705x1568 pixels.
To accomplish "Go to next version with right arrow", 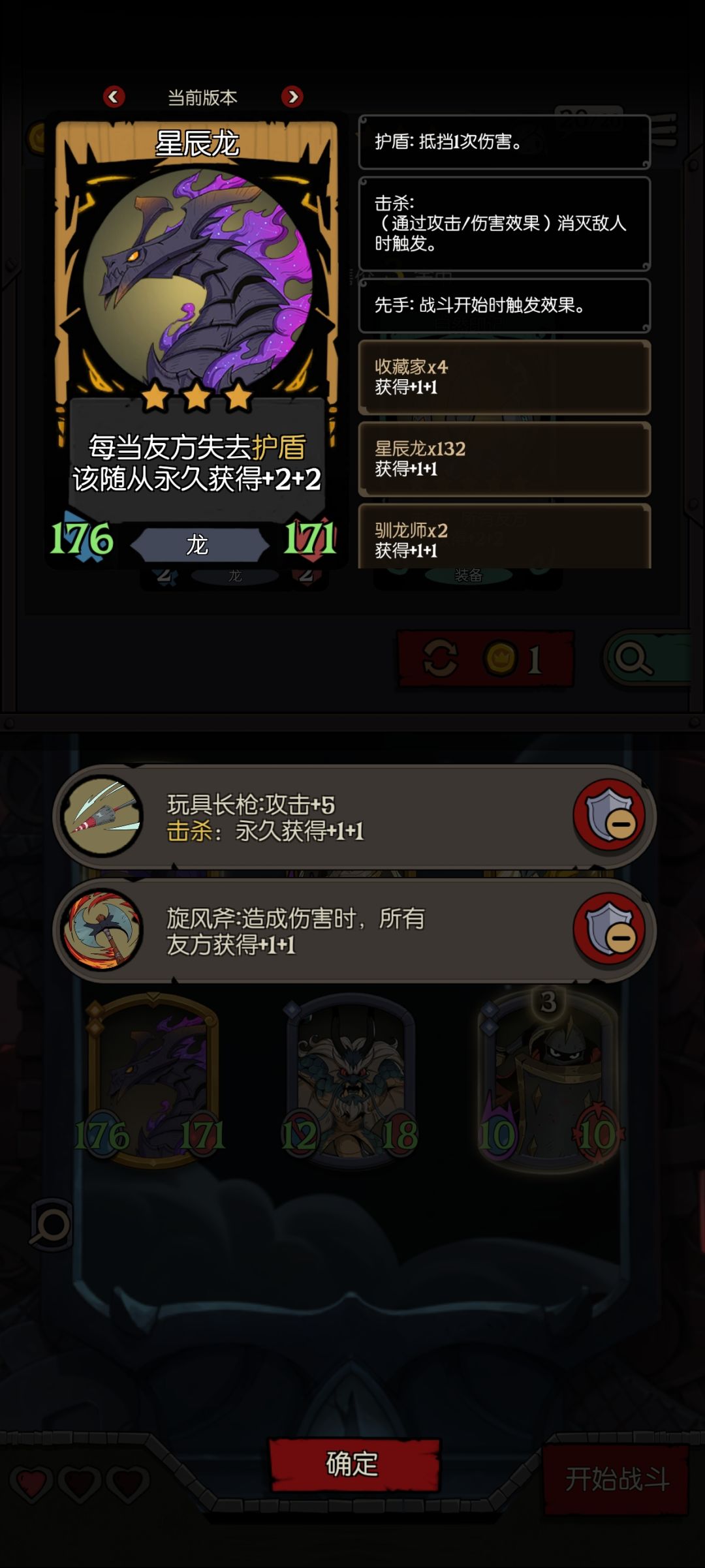I will [292, 97].
